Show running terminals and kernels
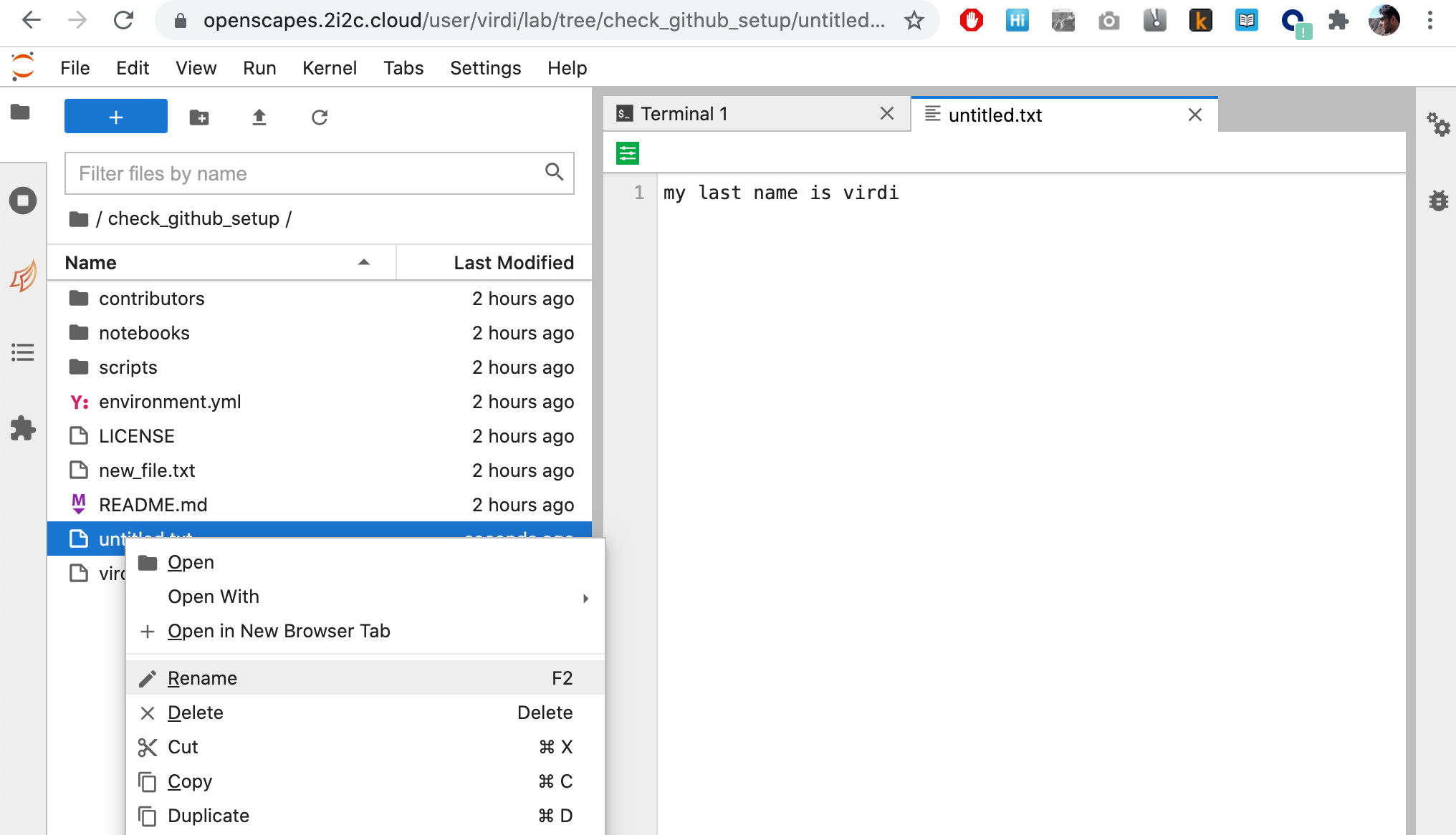 click(21, 201)
